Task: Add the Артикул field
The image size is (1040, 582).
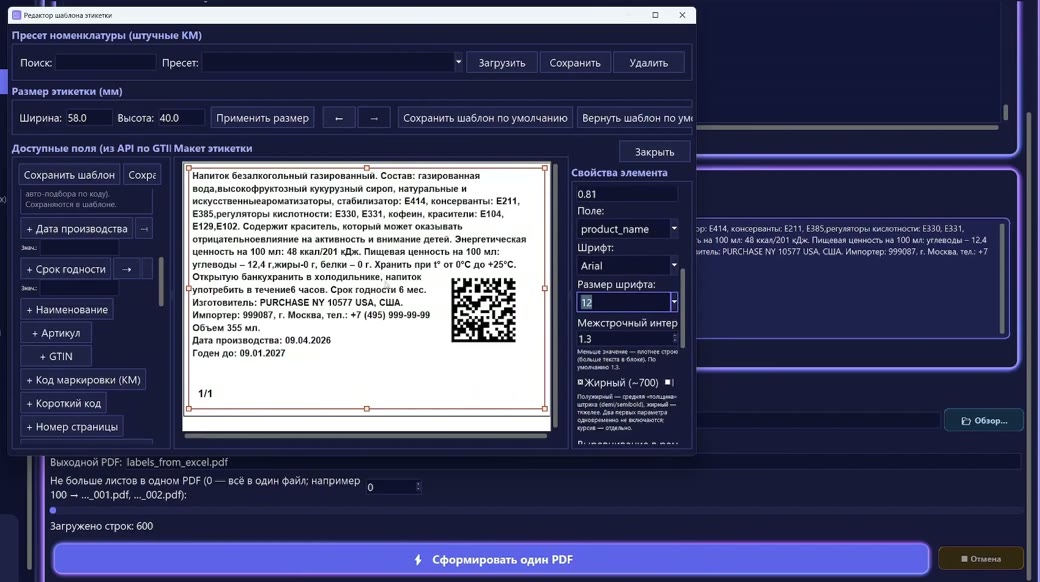Action: (x=56, y=333)
